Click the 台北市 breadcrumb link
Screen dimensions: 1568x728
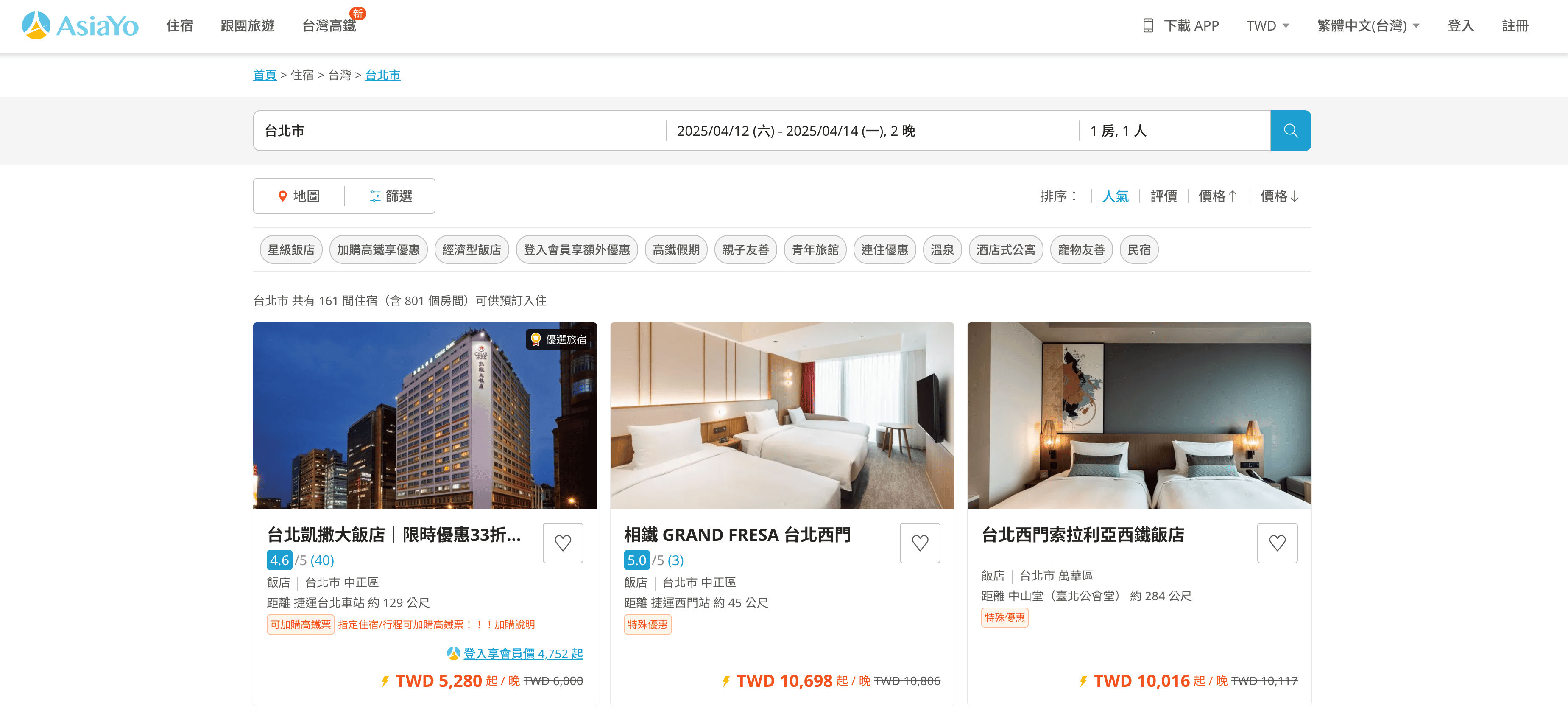point(382,75)
